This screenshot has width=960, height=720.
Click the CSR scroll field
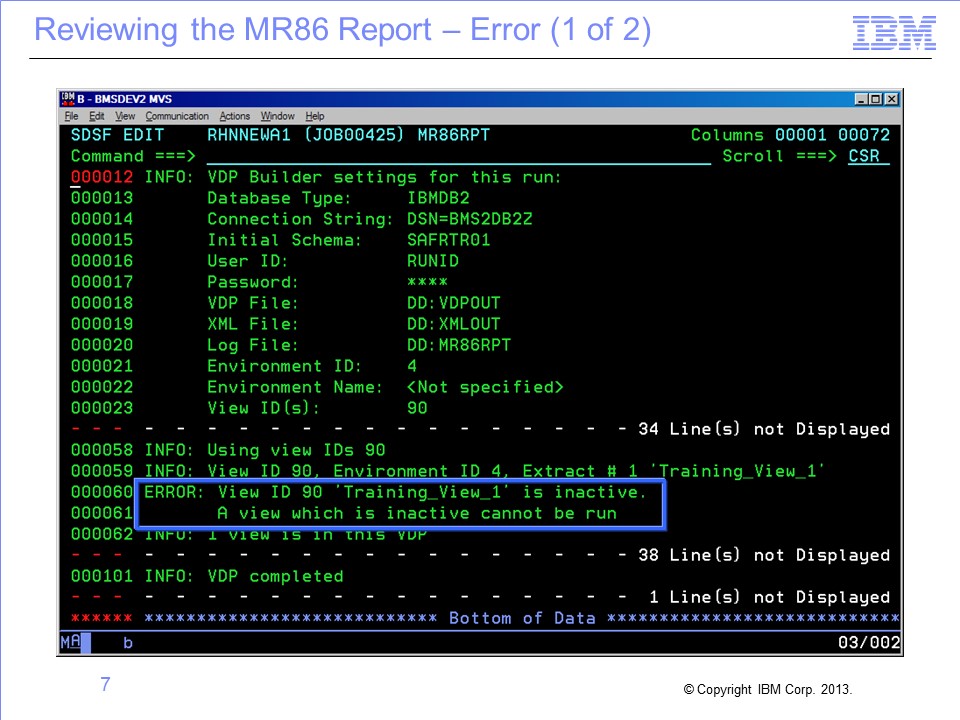(x=868, y=157)
